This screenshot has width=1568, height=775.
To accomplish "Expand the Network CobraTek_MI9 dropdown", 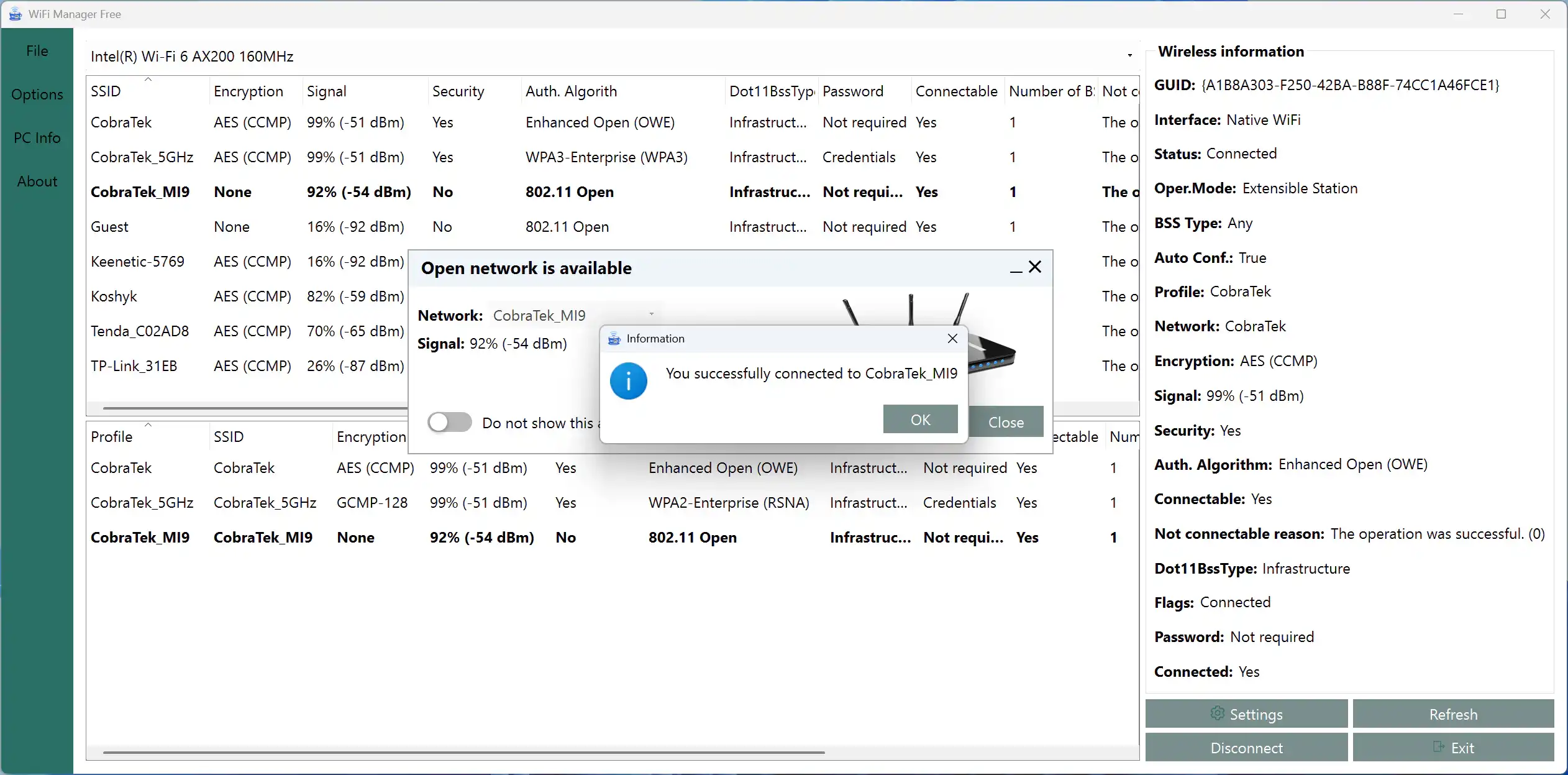I will [651, 315].
